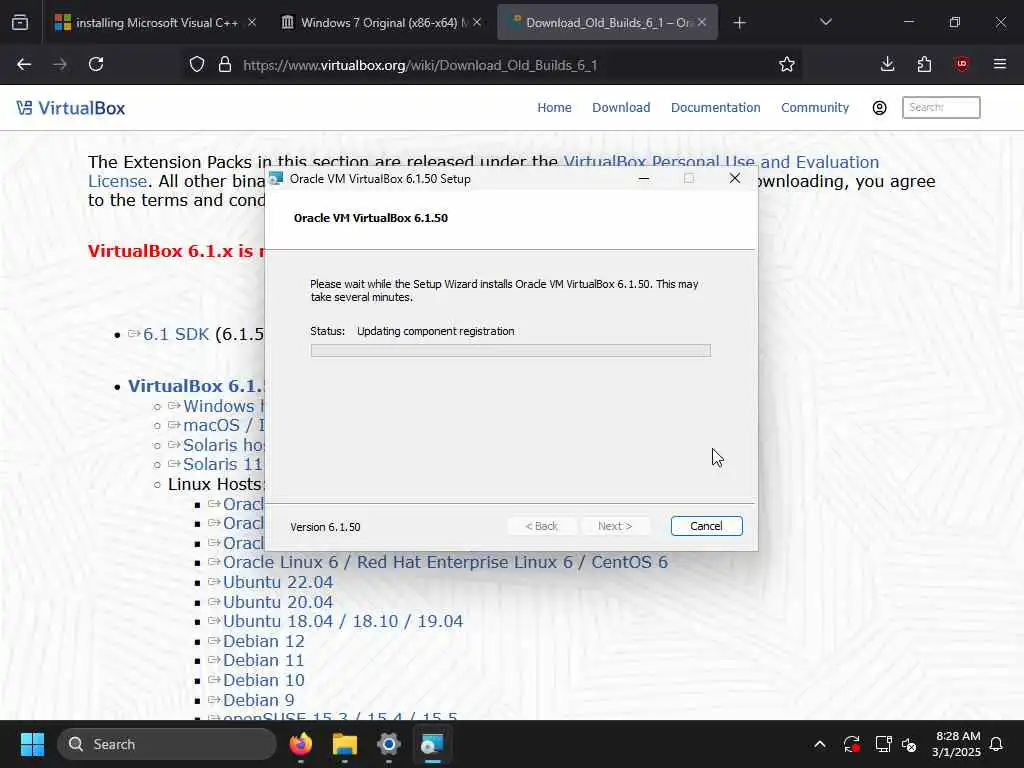Viewport: 1024px width, 768px height.
Task: Open the macOS hosts link
Action: pos(223,425)
